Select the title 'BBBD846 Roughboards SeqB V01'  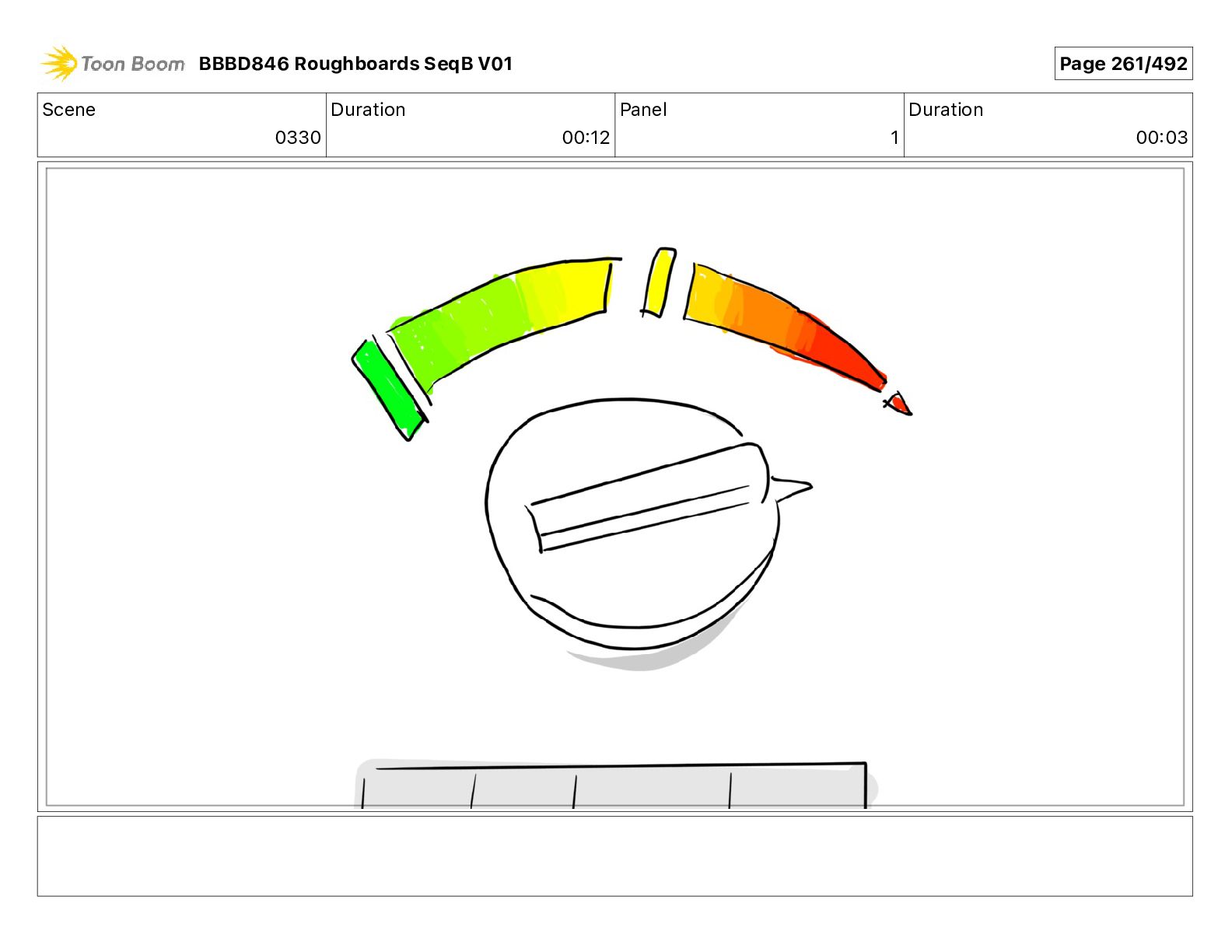[355, 64]
